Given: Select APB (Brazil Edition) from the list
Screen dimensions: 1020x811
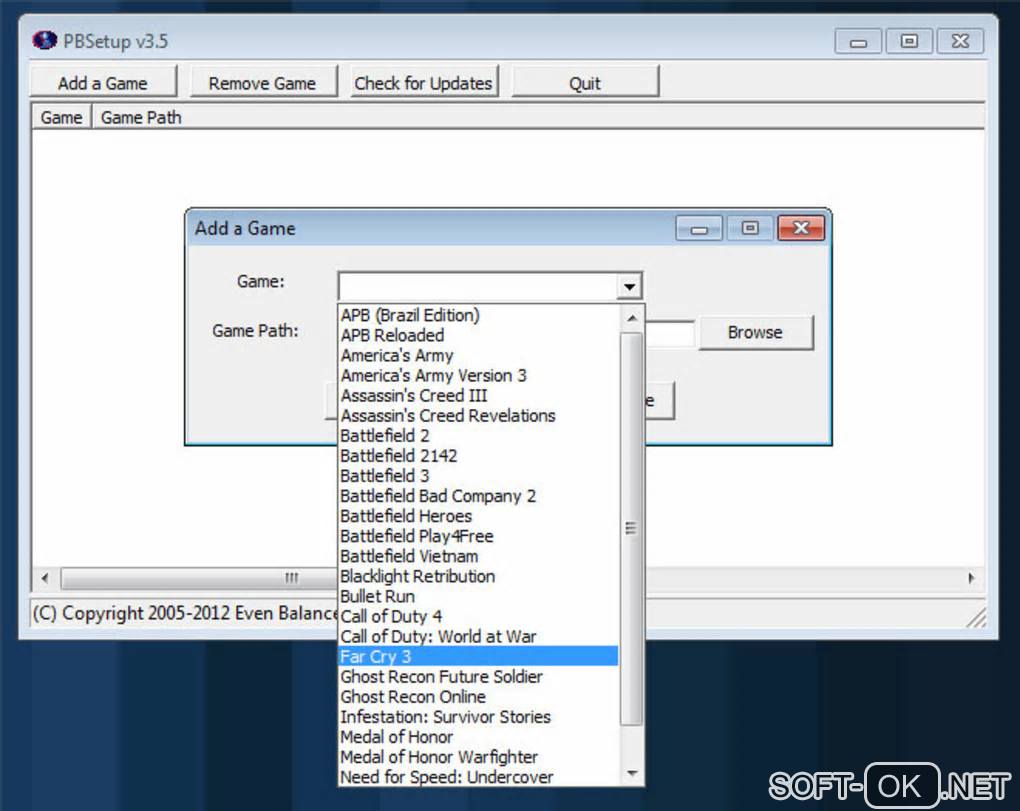Looking at the screenshot, I should 478,315.
